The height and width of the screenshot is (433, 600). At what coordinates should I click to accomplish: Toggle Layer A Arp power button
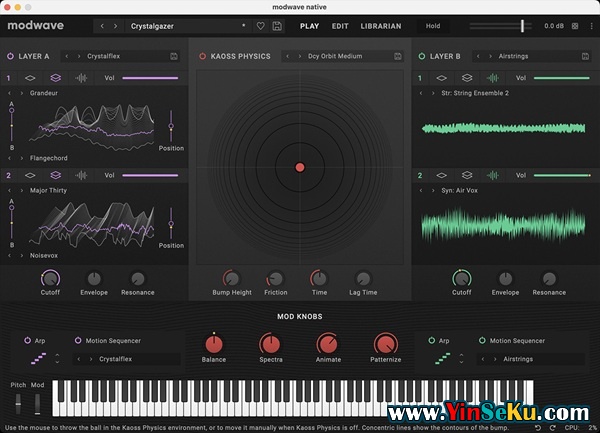28,340
